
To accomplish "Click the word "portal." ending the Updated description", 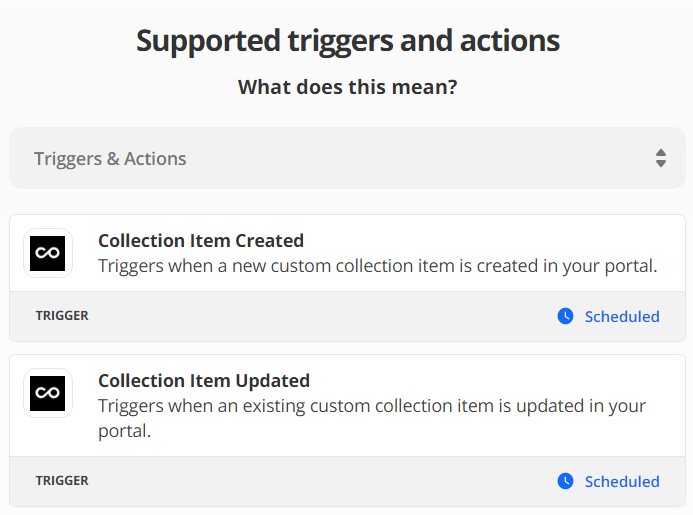I will coord(123,431).
